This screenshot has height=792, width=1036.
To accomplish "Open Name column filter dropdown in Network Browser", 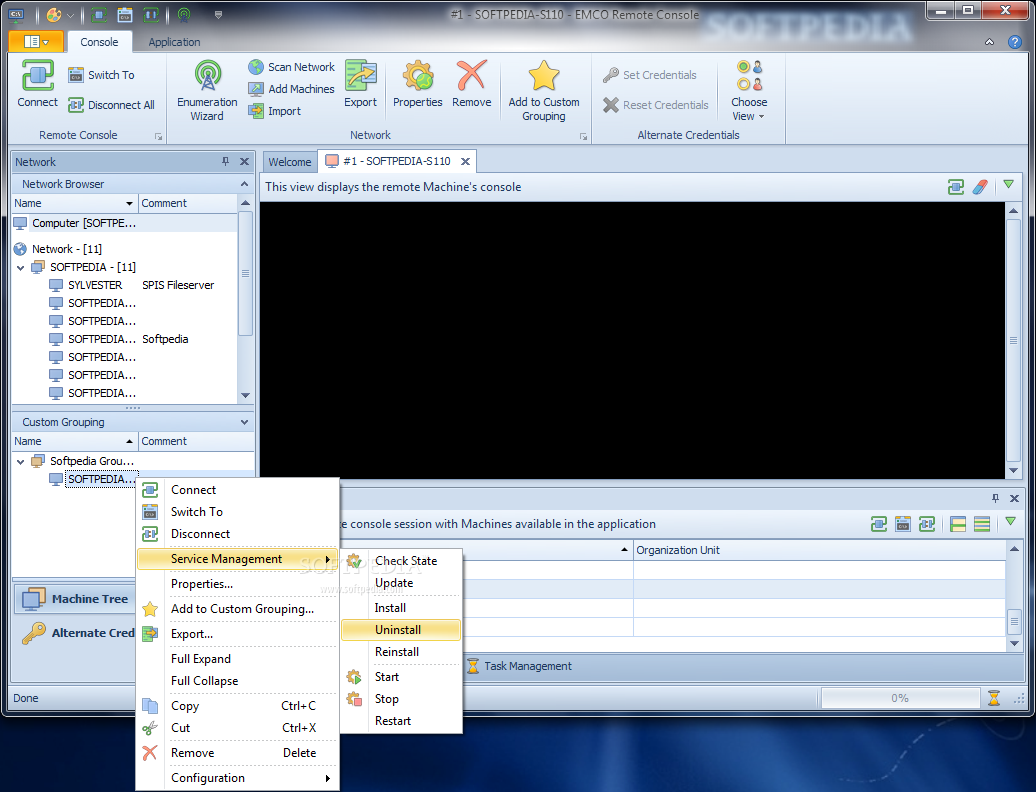I will pyautogui.click(x=130, y=203).
